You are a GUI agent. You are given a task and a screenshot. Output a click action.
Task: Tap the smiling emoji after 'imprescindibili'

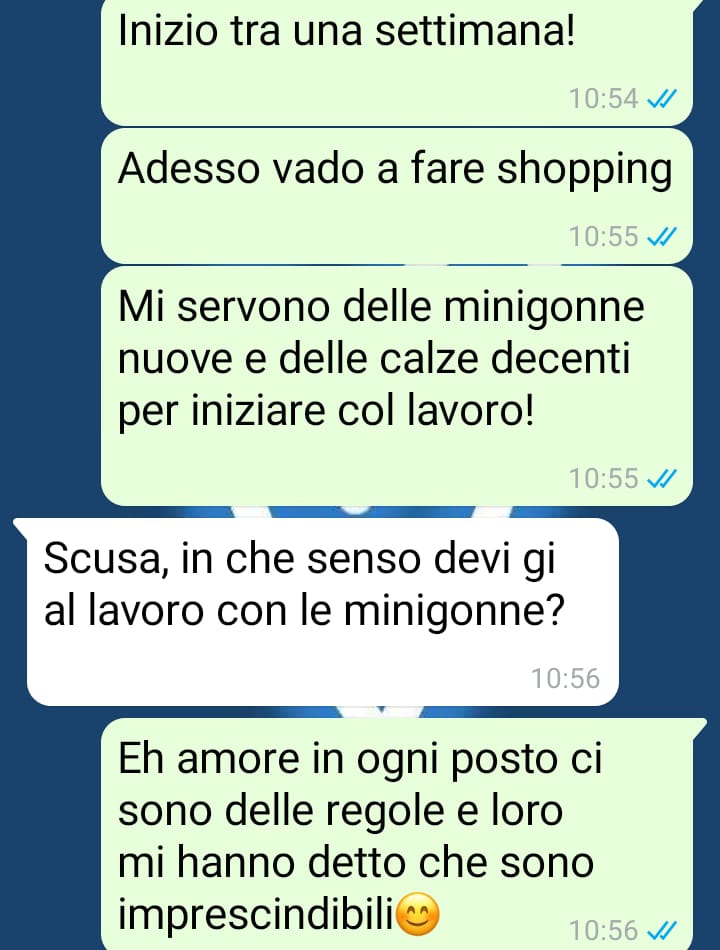418,914
